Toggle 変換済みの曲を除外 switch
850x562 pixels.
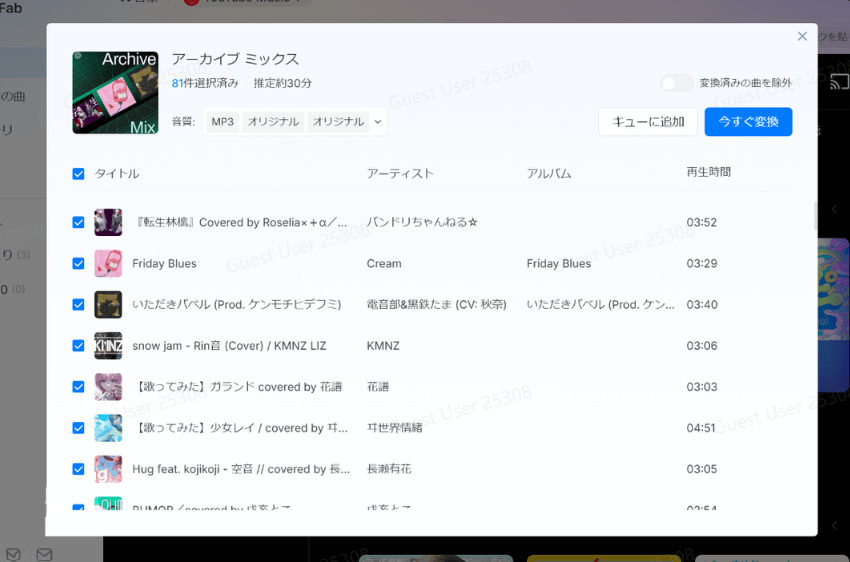676,83
